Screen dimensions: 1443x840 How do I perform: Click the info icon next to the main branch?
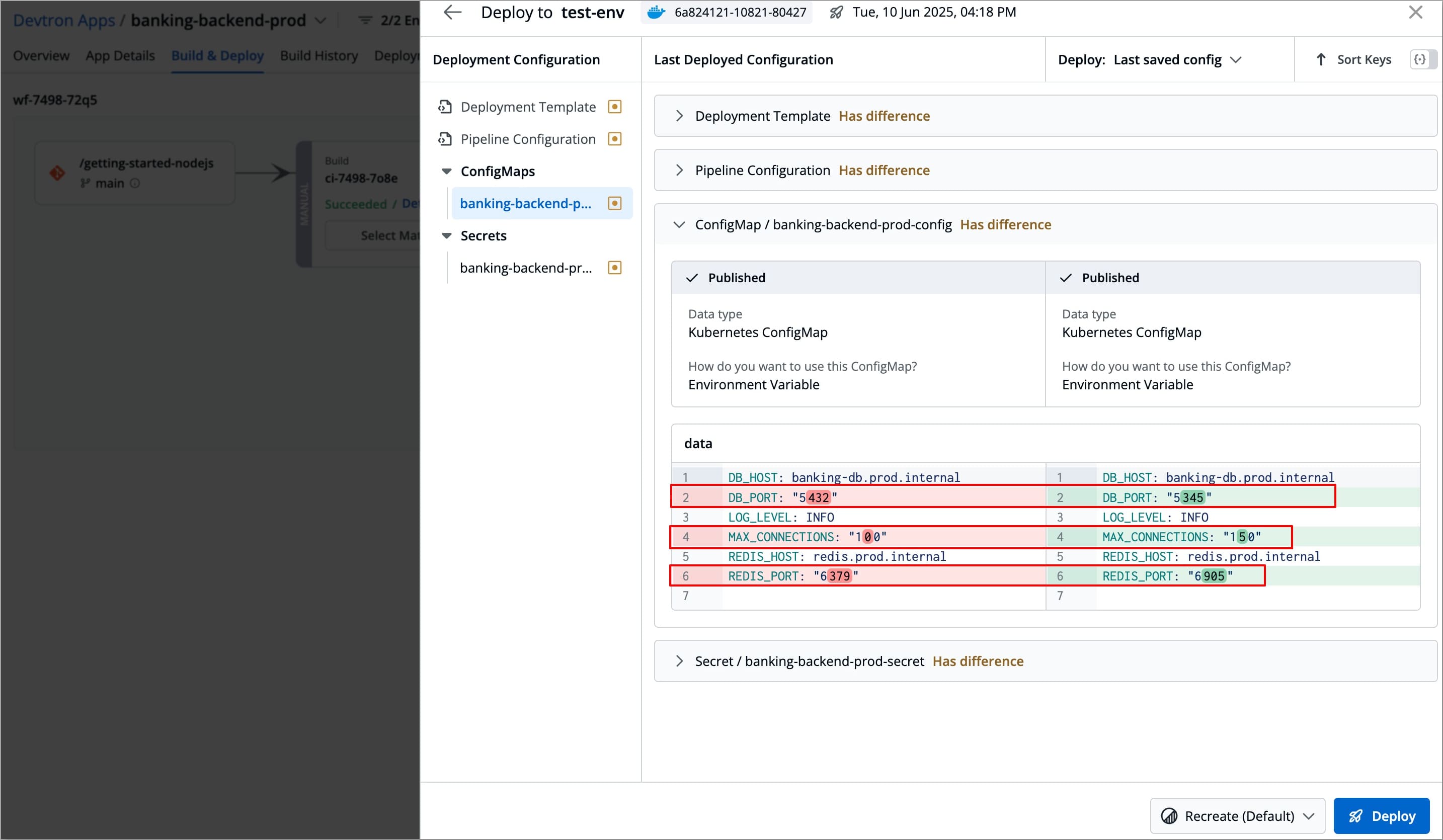tap(134, 183)
